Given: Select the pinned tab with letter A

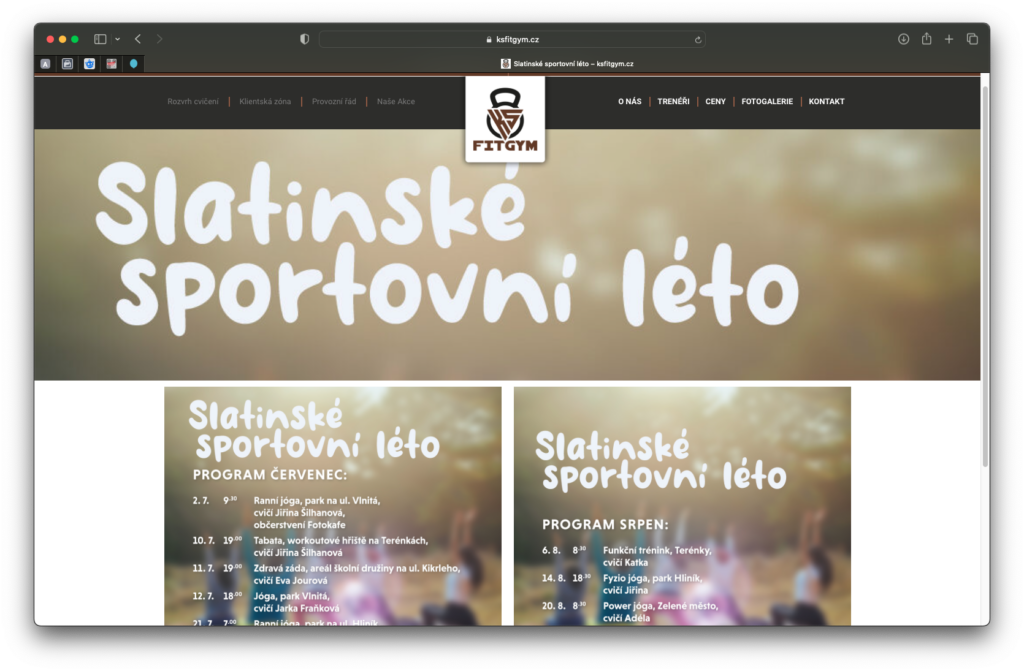Looking at the screenshot, I should coord(45,63).
